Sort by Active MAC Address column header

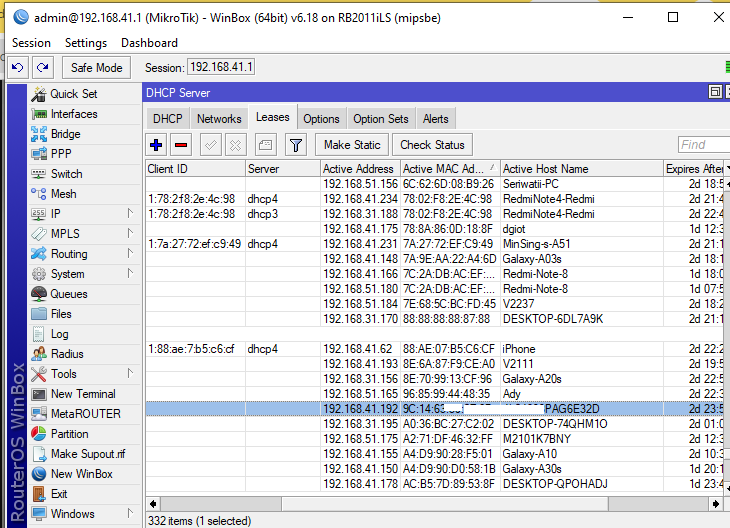coord(451,169)
